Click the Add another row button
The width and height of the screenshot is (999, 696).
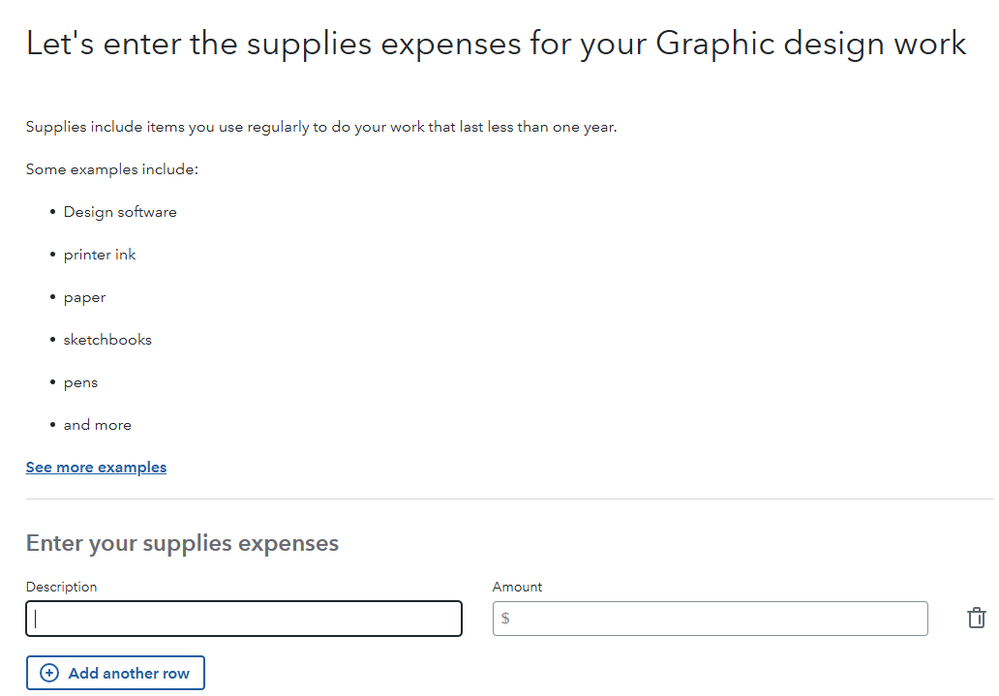[x=115, y=672]
